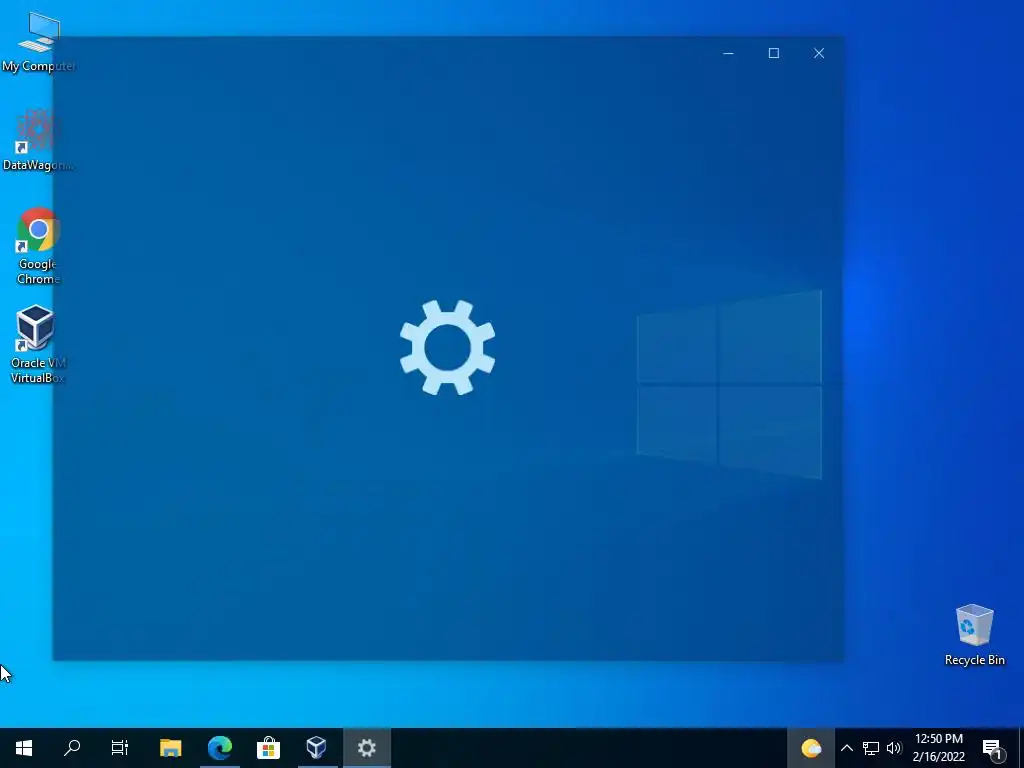Maximize the Settings window

click(x=774, y=54)
